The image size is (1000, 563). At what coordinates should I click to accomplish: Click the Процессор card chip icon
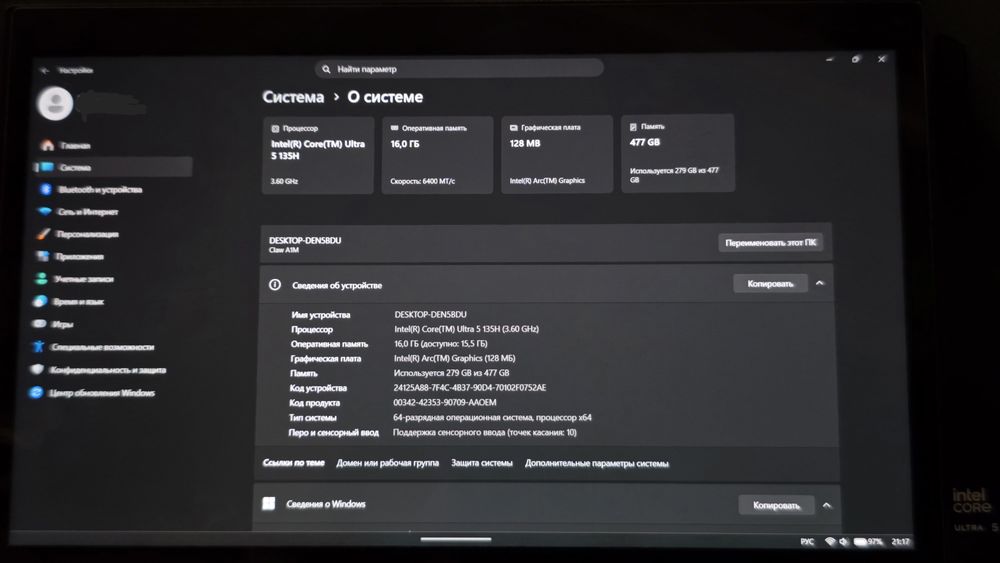[276, 128]
